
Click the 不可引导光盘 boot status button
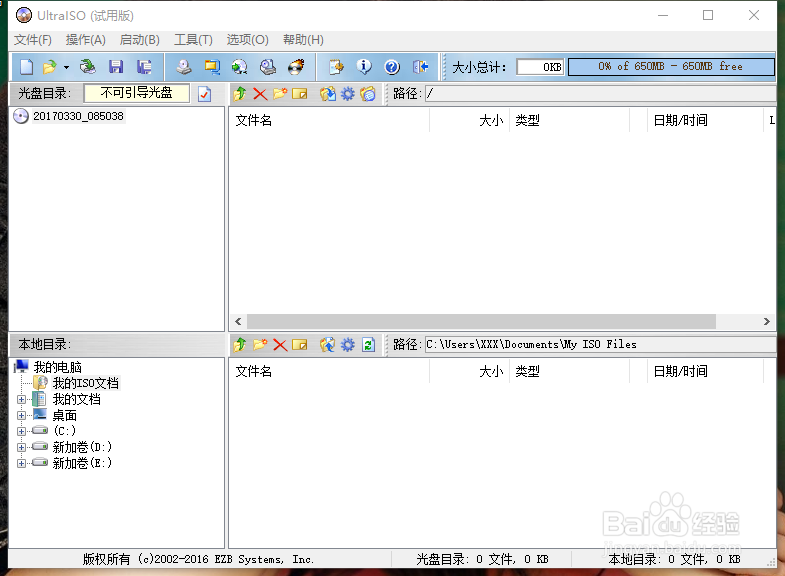(137, 93)
